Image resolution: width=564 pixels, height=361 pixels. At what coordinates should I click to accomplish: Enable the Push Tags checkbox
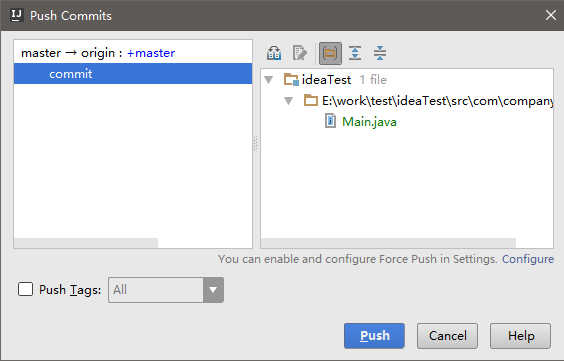point(26,289)
